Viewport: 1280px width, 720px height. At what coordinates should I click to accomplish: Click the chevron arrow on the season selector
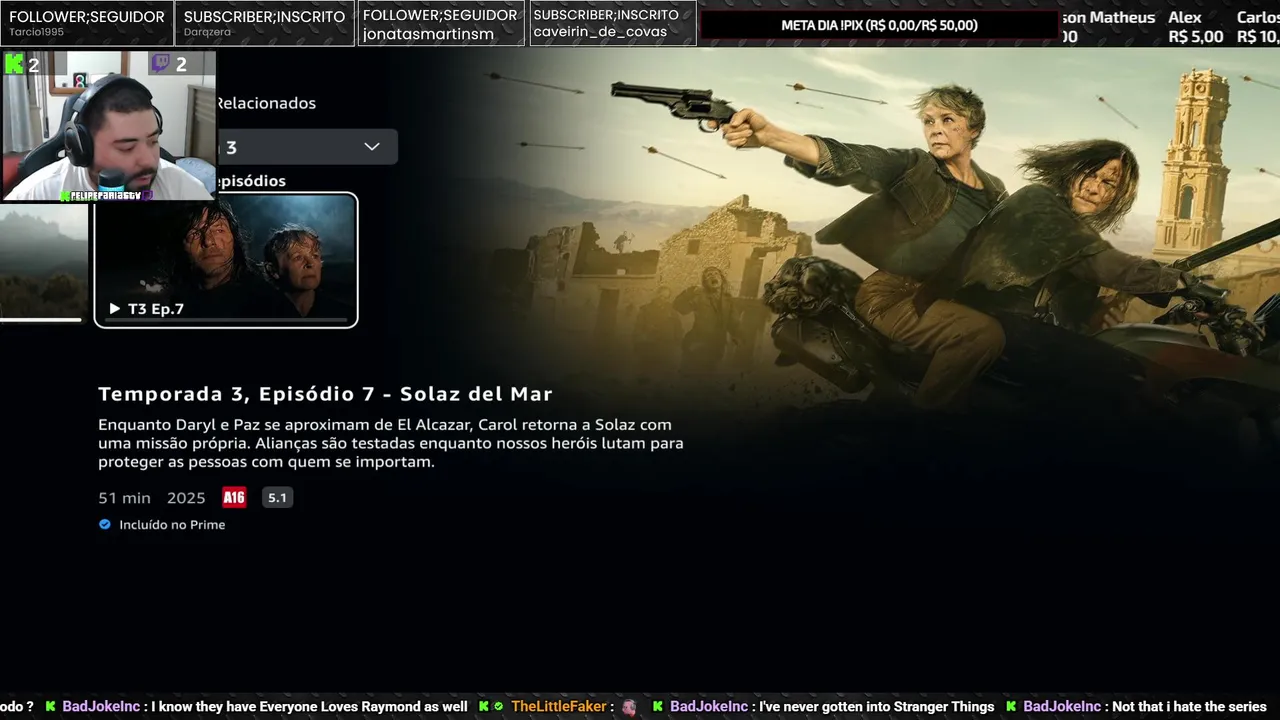[372, 147]
